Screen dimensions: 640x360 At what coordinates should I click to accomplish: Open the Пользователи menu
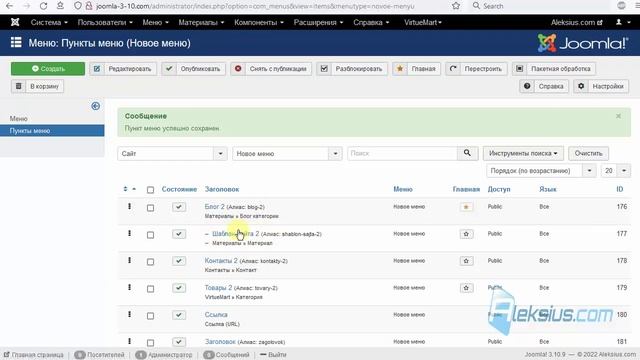coord(105,22)
